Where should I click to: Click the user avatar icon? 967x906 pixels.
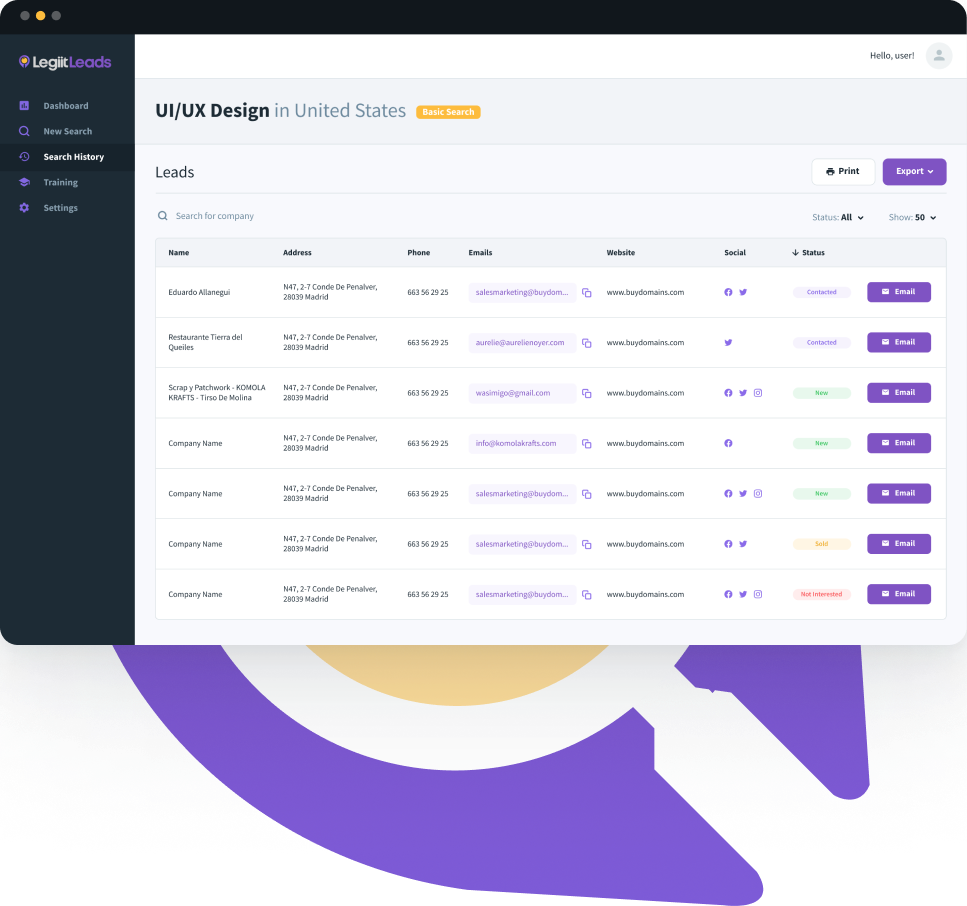(x=938, y=56)
